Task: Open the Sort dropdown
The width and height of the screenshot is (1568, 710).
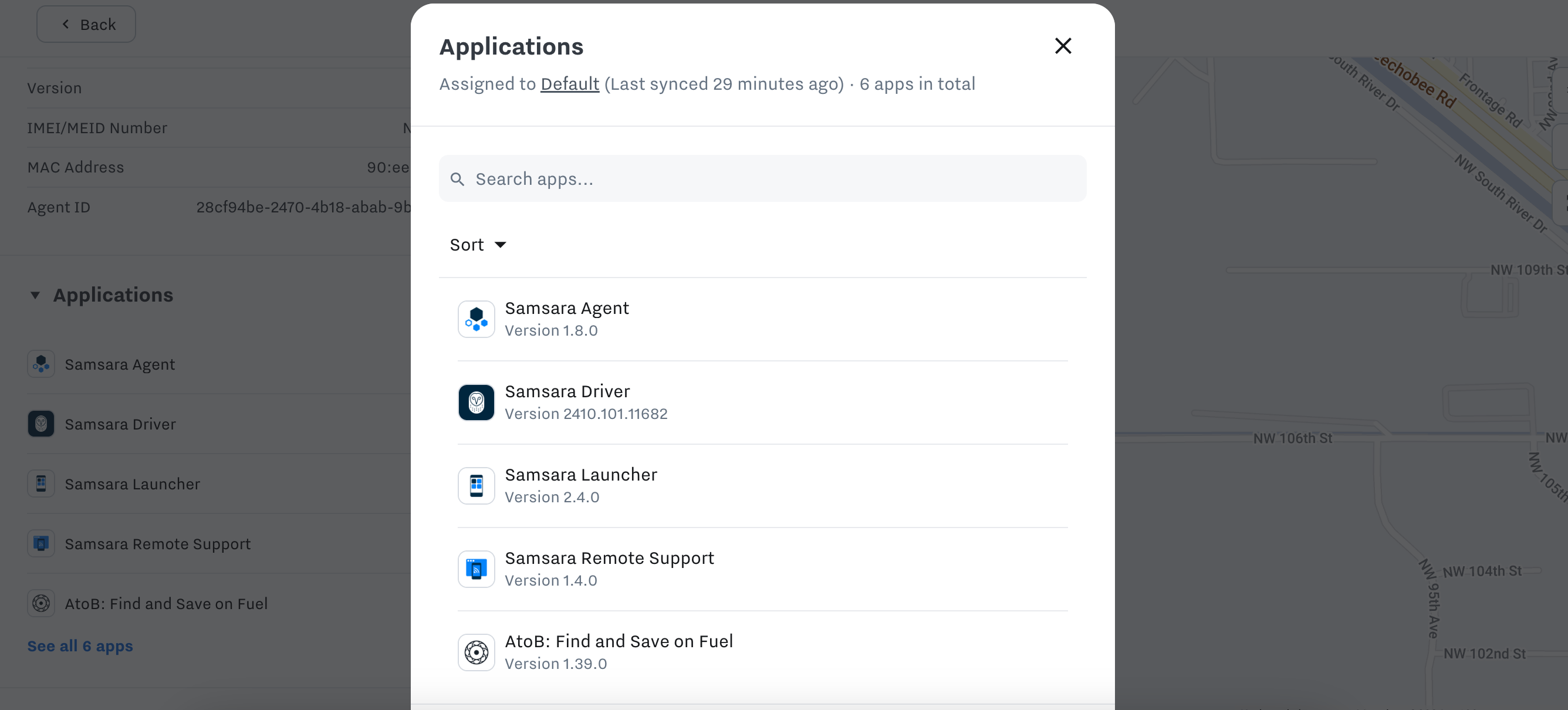Action: pos(478,244)
